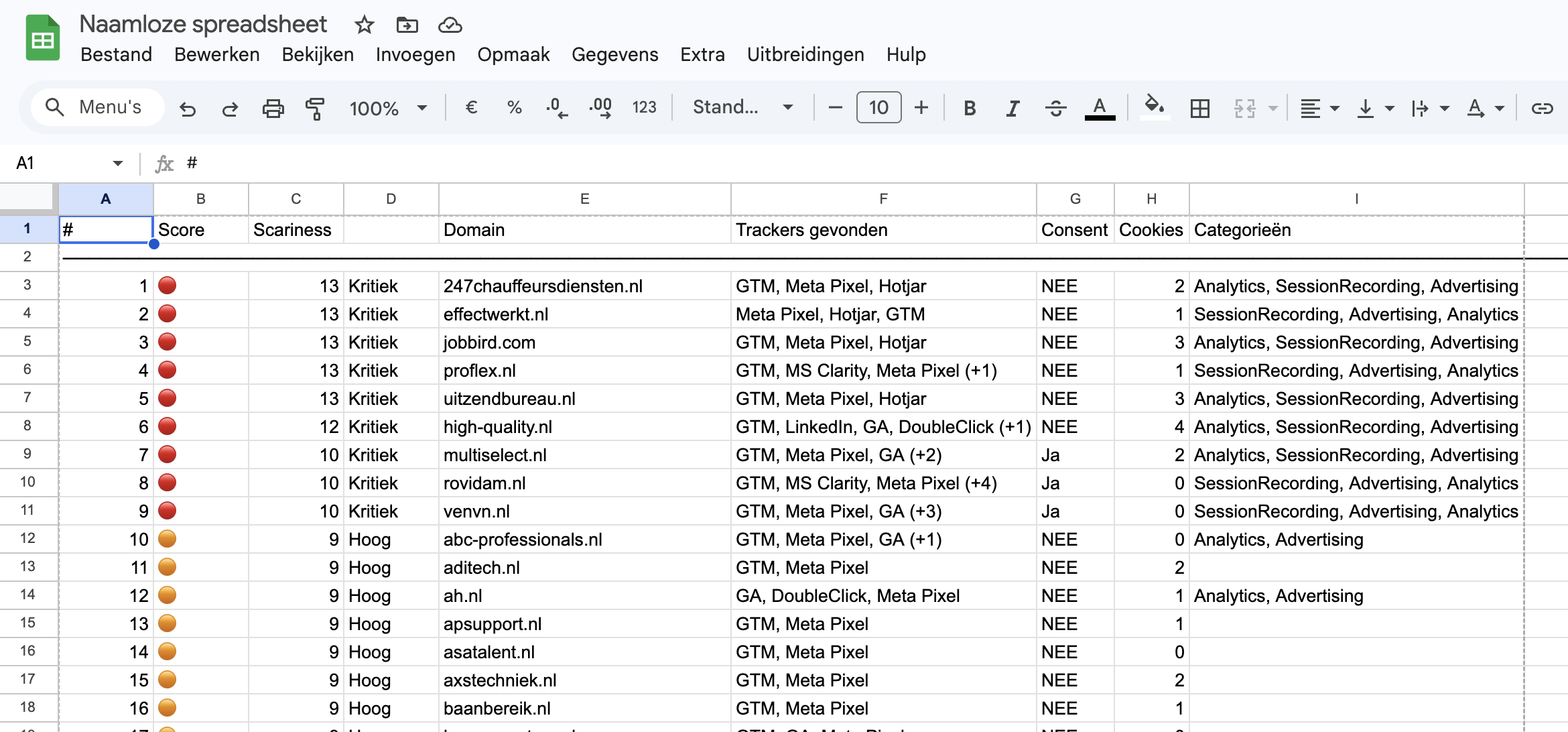The height and width of the screenshot is (732, 1568).
Task: Click the undo arrow icon
Action: [188, 108]
